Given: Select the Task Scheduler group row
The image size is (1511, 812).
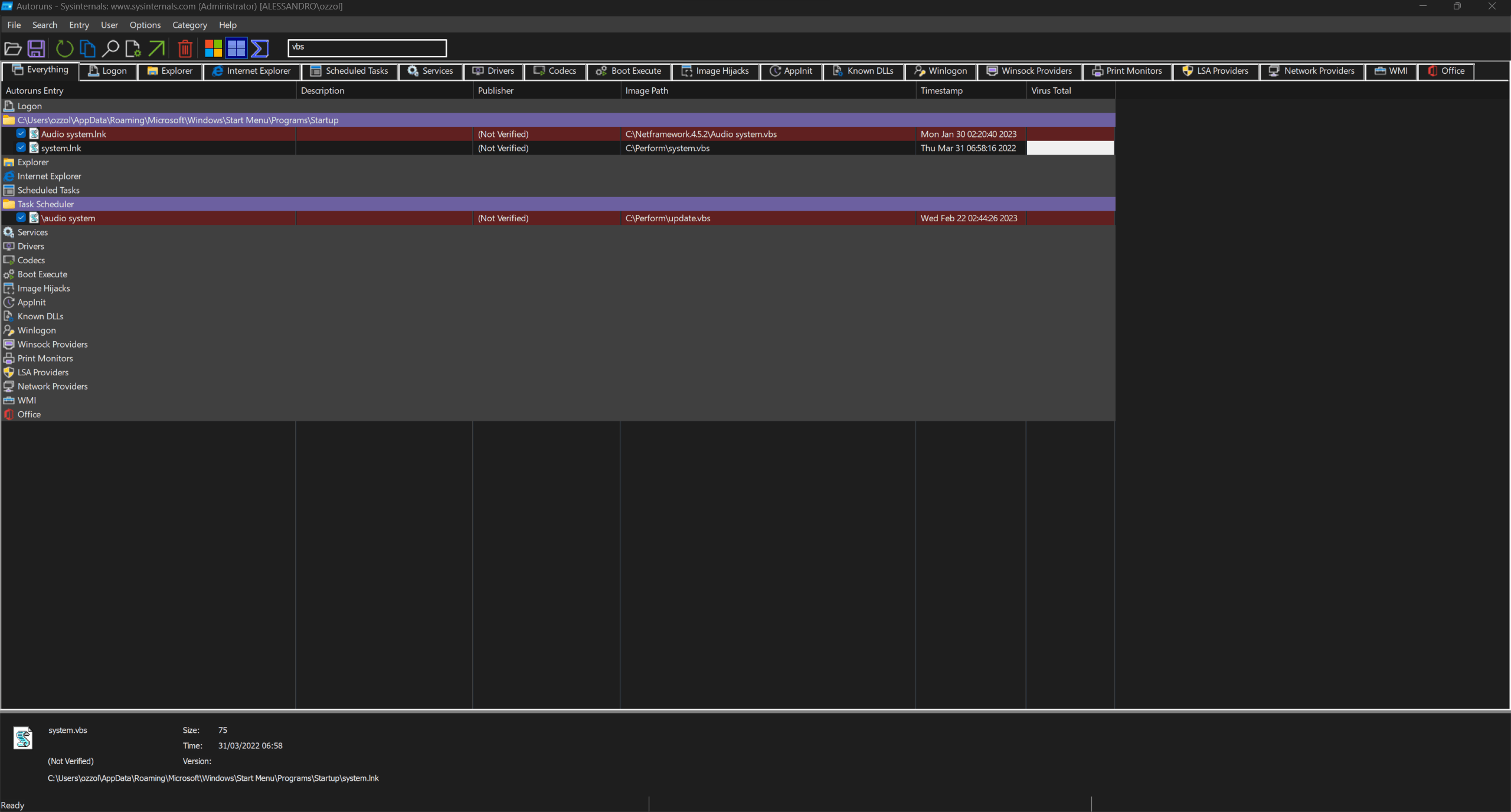Looking at the screenshot, I should click(45, 204).
